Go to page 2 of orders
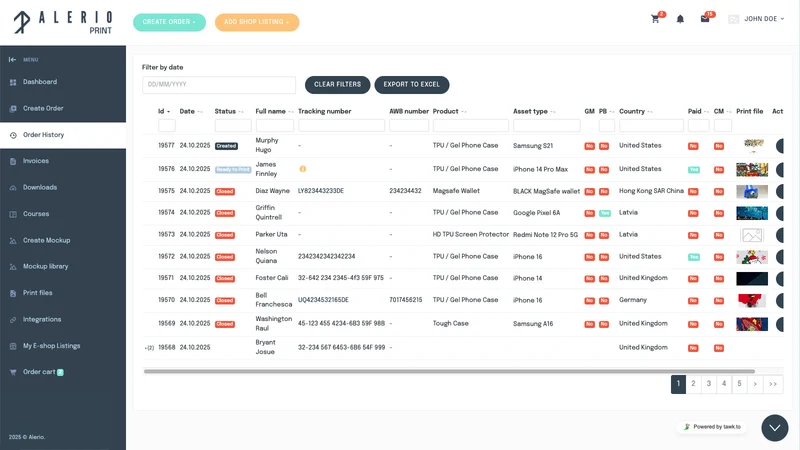This screenshot has width=800, height=450. pyautogui.click(x=693, y=384)
